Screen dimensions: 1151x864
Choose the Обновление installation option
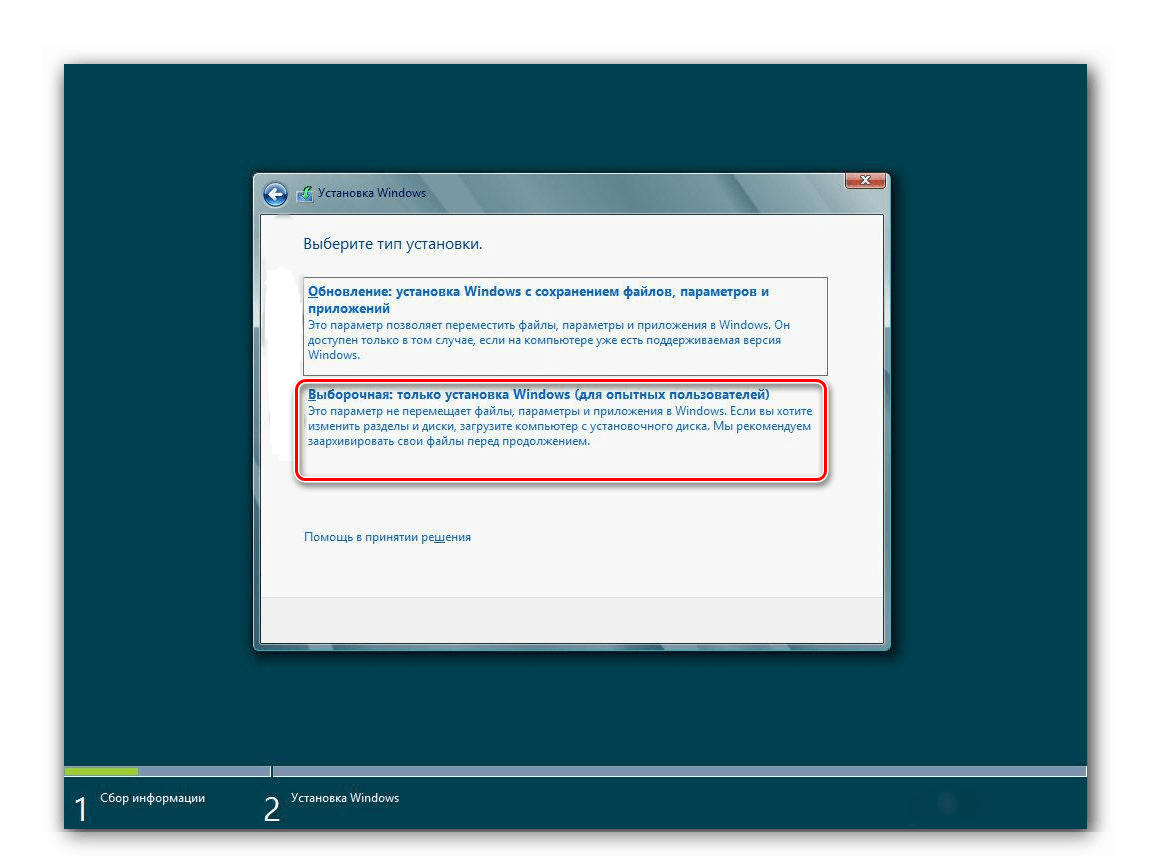[565, 327]
